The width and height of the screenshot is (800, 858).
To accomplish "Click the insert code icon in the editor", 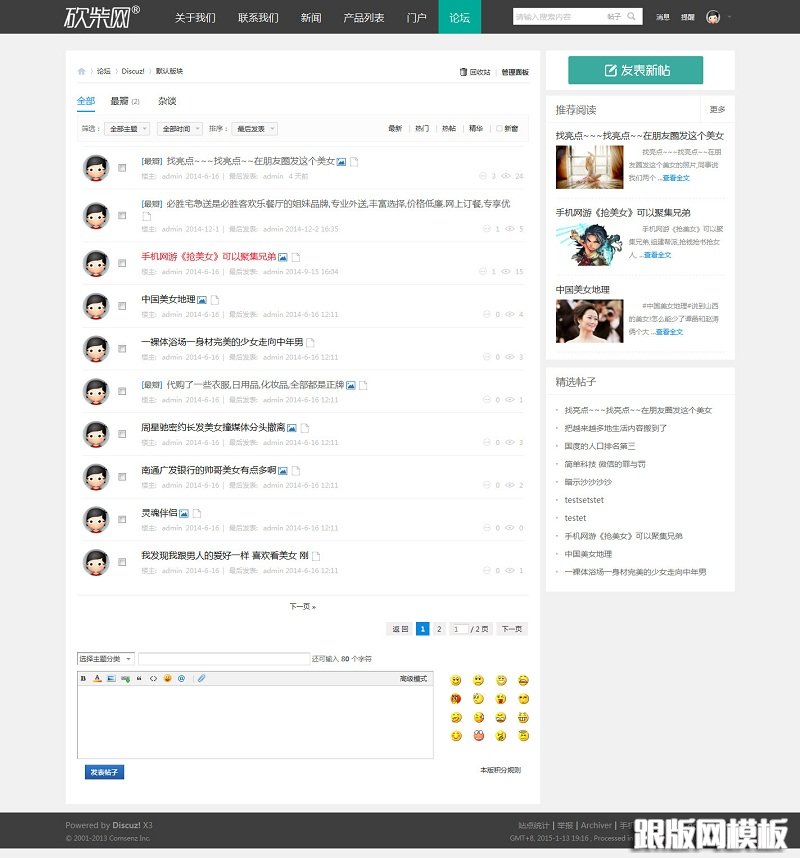I will pyautogui.click(x=152, y=679).
